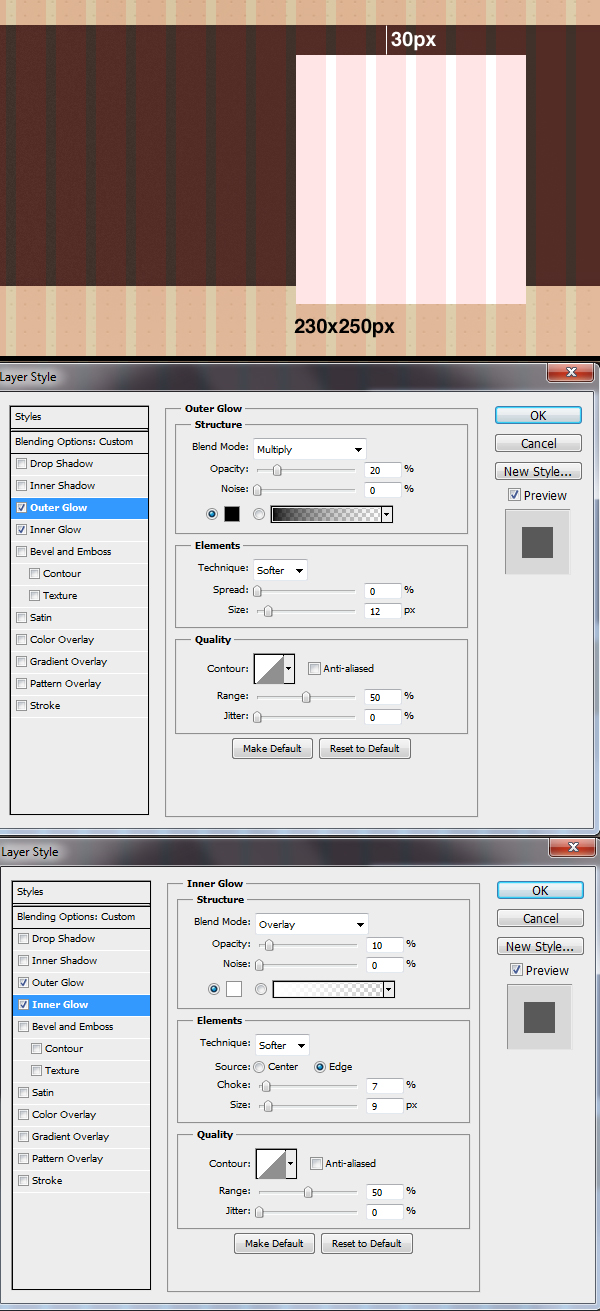This screenshot has height=1311, width=600.
Task: Toggle Preview checkbox in Inner Glow dialog
Action: click(516, 970)
